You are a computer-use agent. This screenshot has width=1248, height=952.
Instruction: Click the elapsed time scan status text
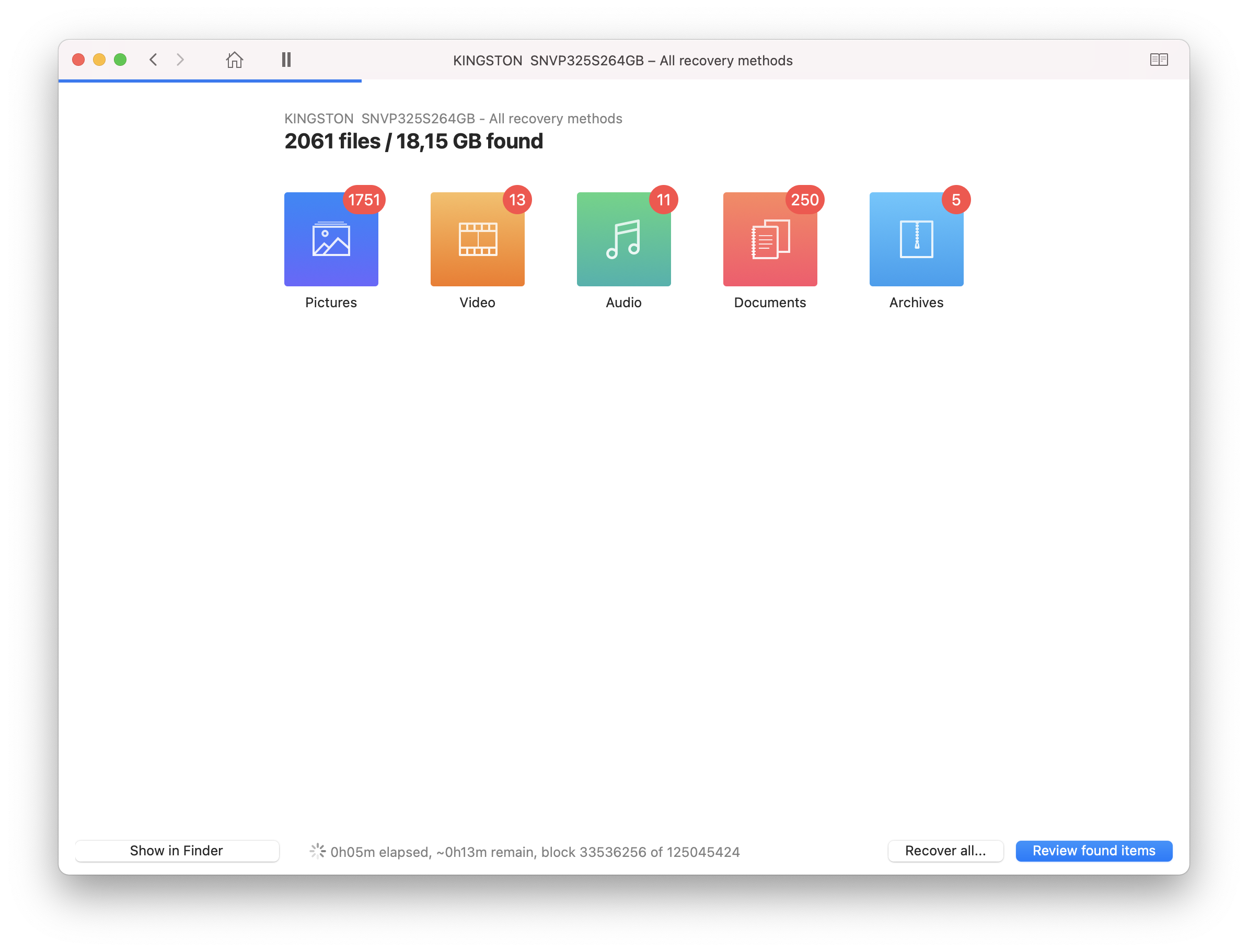coord(535,852)
